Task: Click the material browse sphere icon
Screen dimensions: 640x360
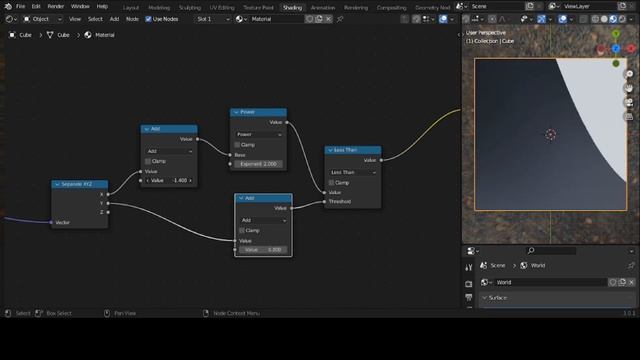Action: coord(240,19)
